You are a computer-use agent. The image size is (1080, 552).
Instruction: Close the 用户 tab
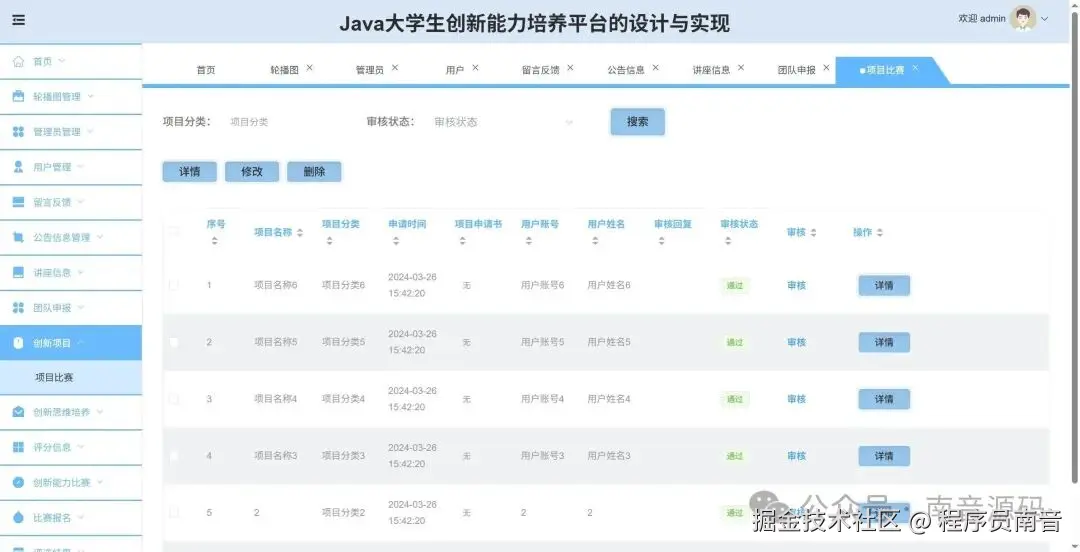(475, 68)
